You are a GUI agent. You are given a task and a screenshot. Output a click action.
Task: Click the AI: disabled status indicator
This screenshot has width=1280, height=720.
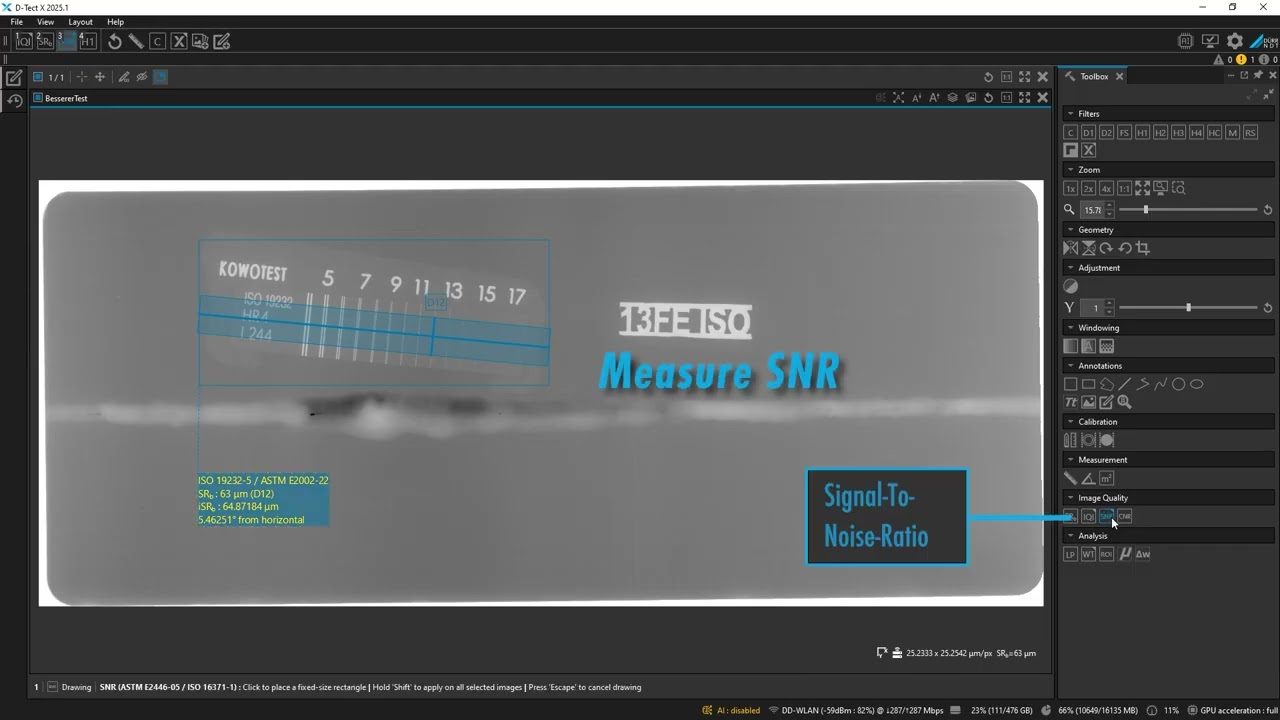coord(731,710)
